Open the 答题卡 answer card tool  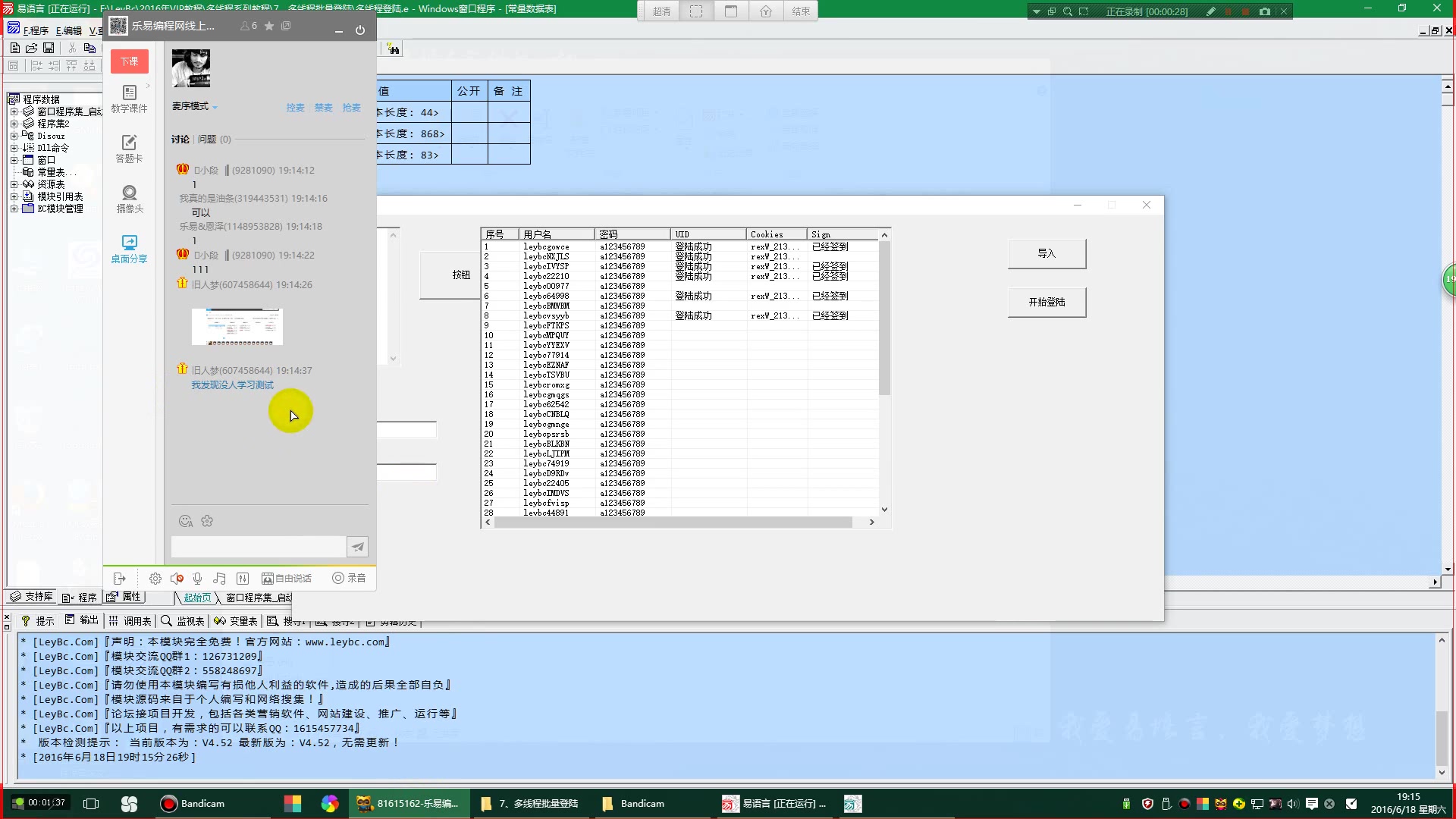point(129,149)
